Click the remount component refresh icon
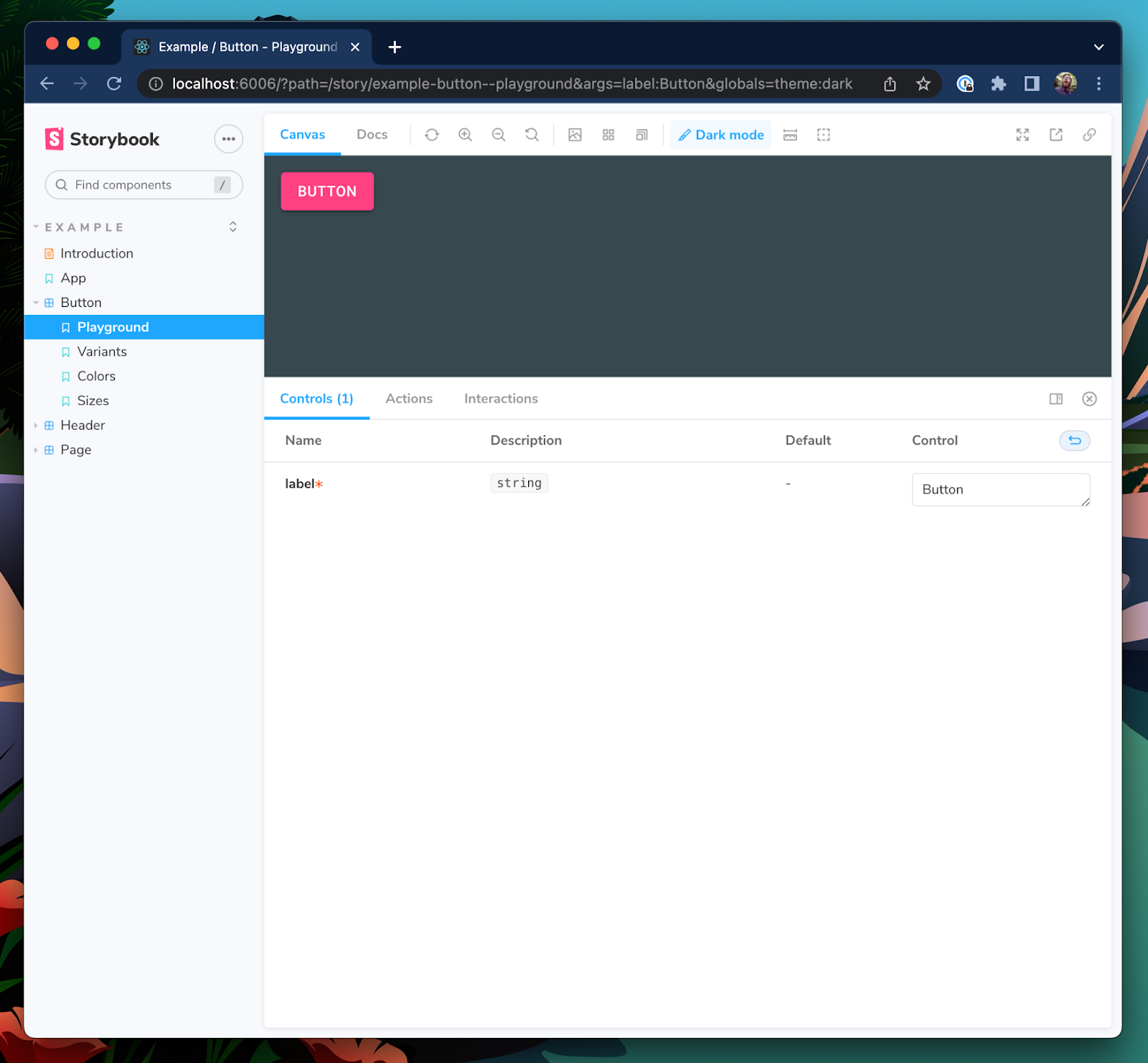The height and width of the screenshot is (1063, 1148). [x=431, y=135]
